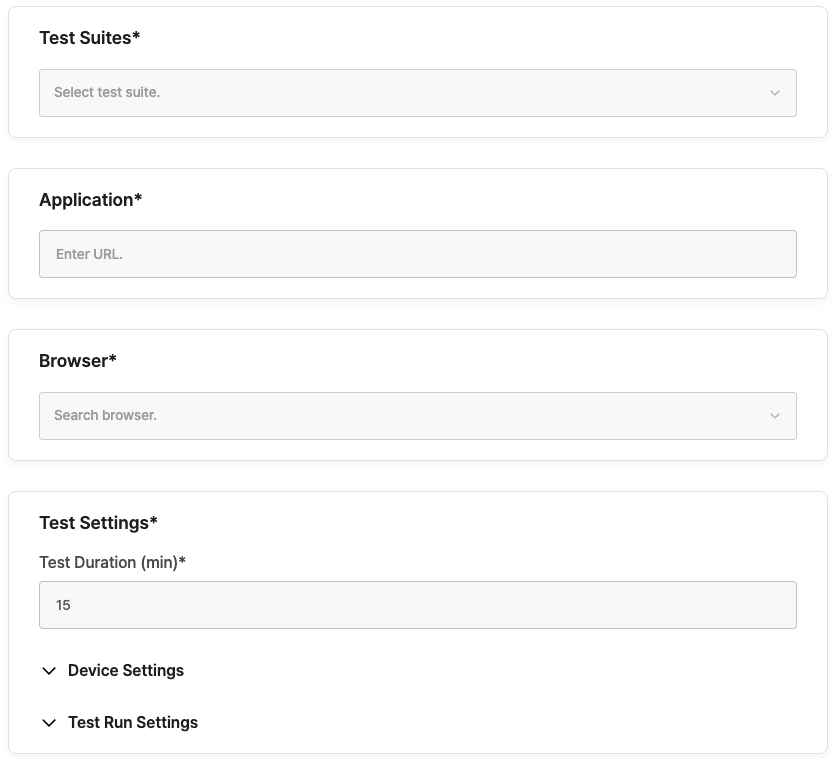Screen dimensions: 838x760
Task: Focus the Test Duration field
Action: pyautogui.click(x=417, y=605)
